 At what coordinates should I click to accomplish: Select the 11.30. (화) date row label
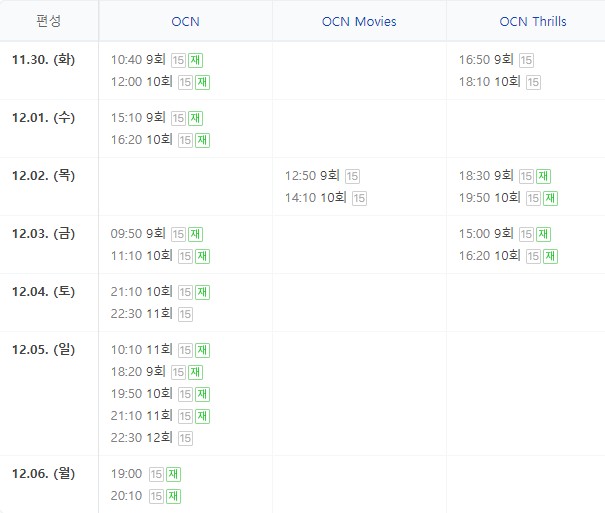pos(43,60)
